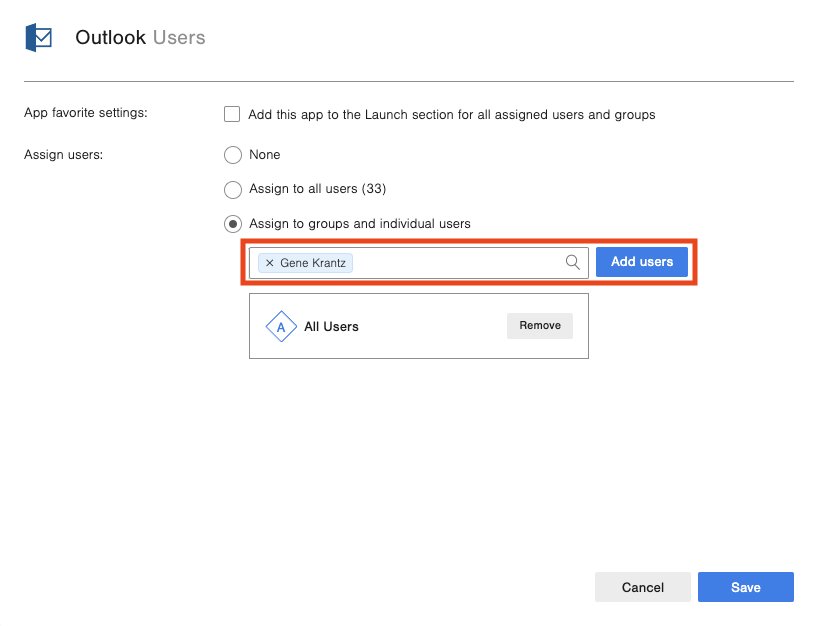
Task: Click the Outlook app icon
Action: click(38, 38)
